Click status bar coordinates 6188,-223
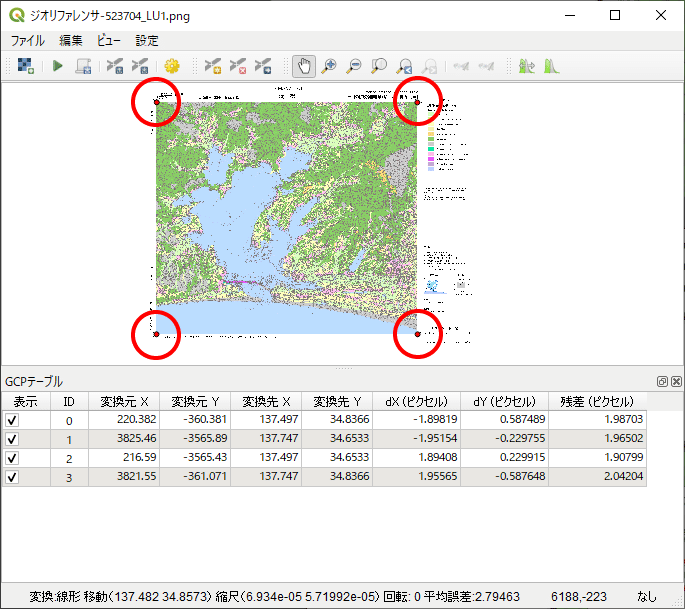 [578, 597]
